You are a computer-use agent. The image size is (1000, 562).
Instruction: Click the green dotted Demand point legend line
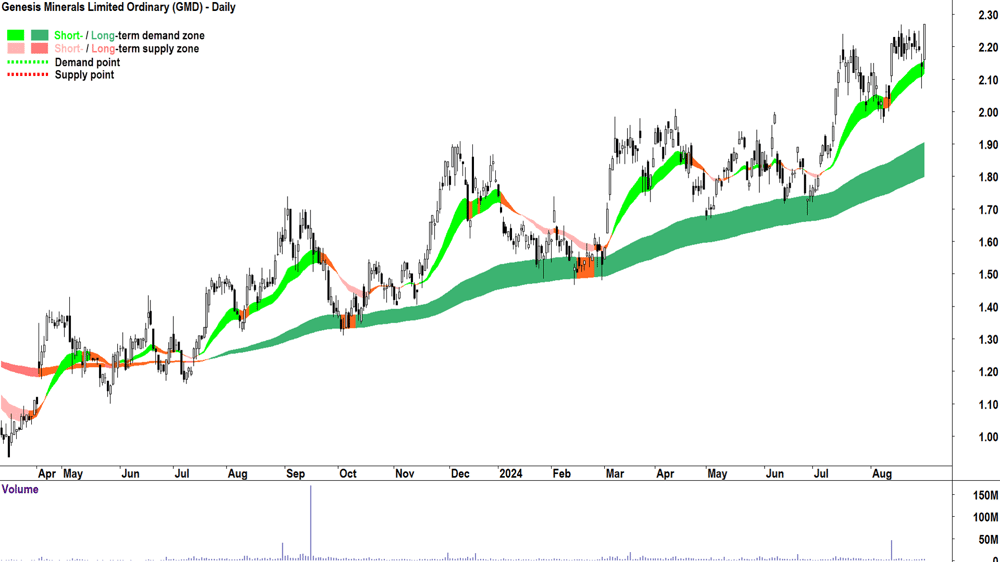click(x=27, y=63)
